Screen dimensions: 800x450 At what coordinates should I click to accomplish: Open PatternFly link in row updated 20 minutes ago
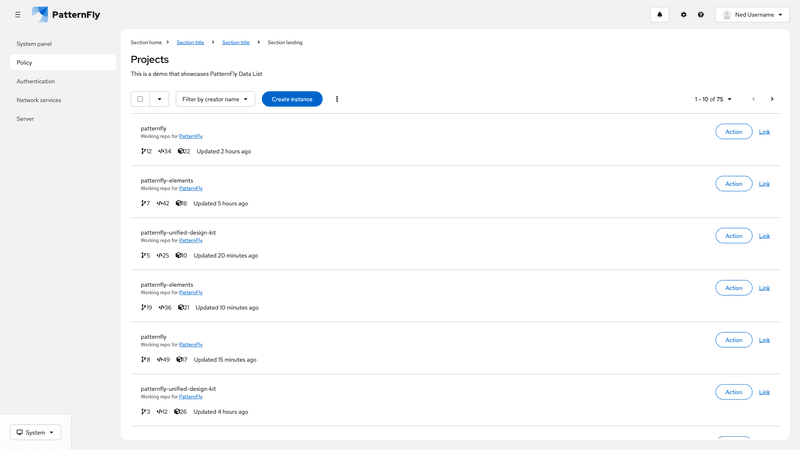pos(191,240)
